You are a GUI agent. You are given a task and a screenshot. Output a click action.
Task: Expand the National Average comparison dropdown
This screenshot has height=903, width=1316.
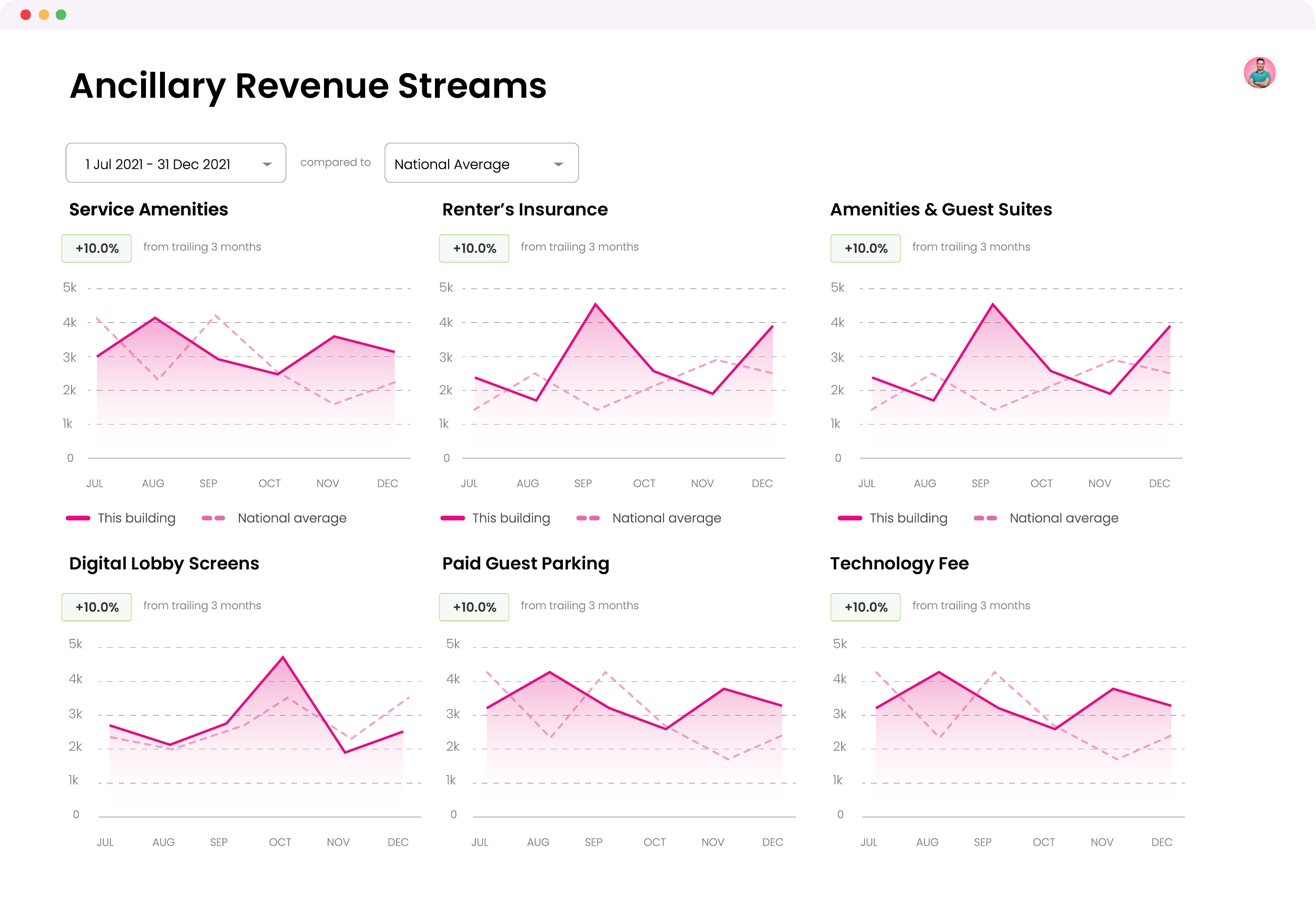pyautogui.click(x=558, y=164)
